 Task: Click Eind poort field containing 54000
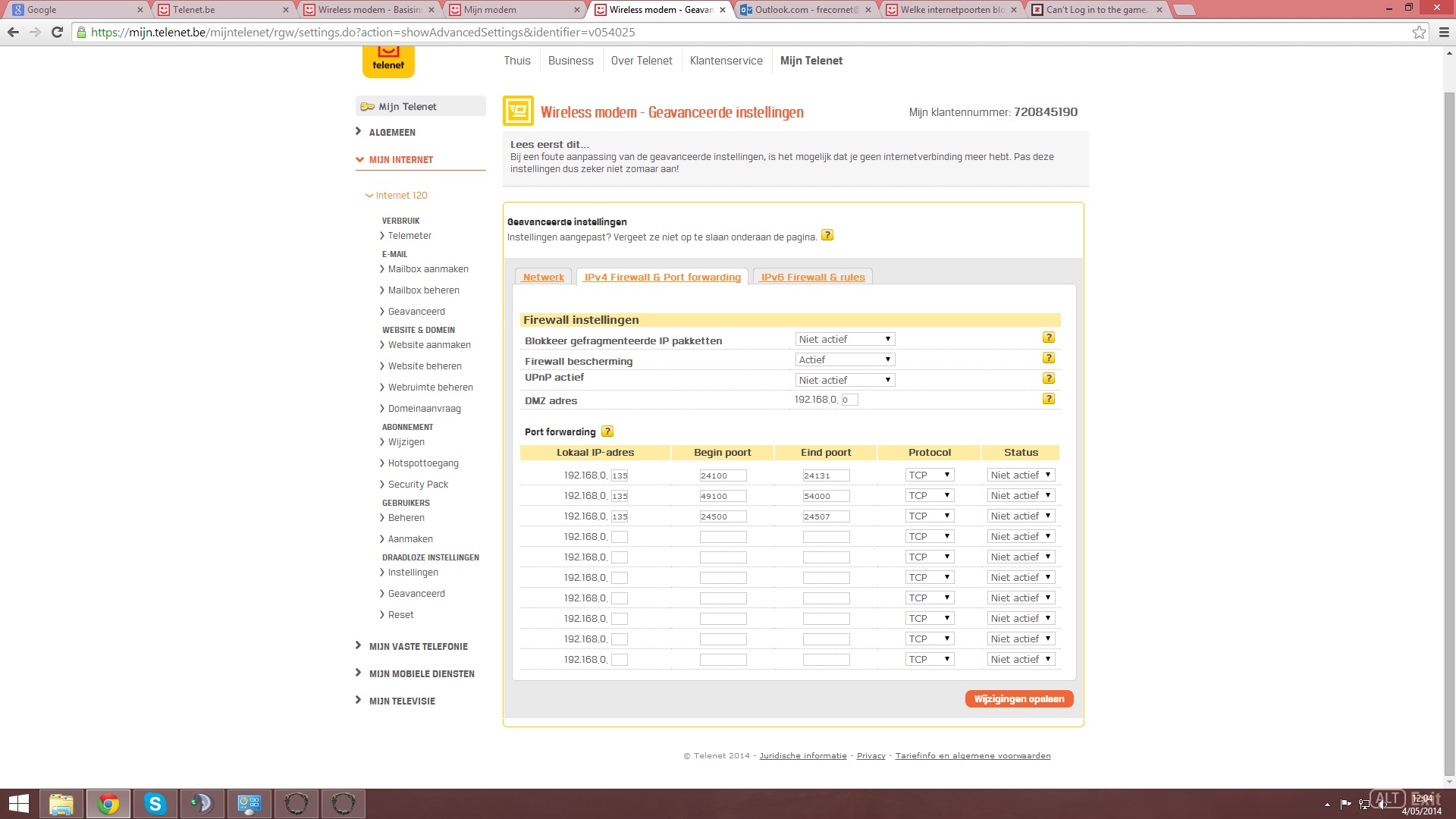tap(826, 496)
